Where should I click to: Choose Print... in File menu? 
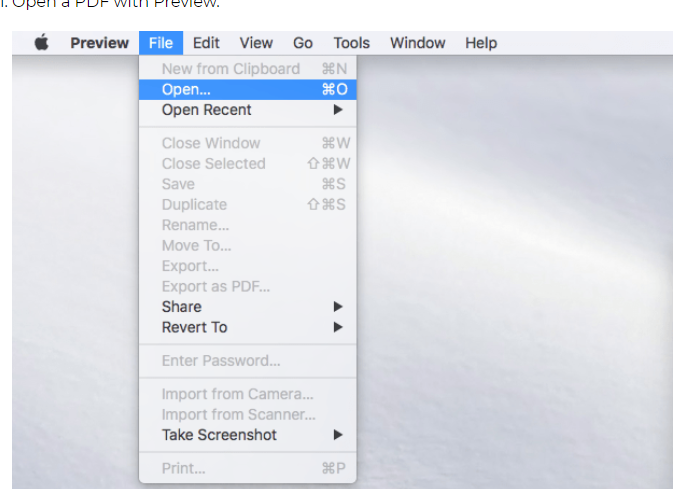coord(248,468)
